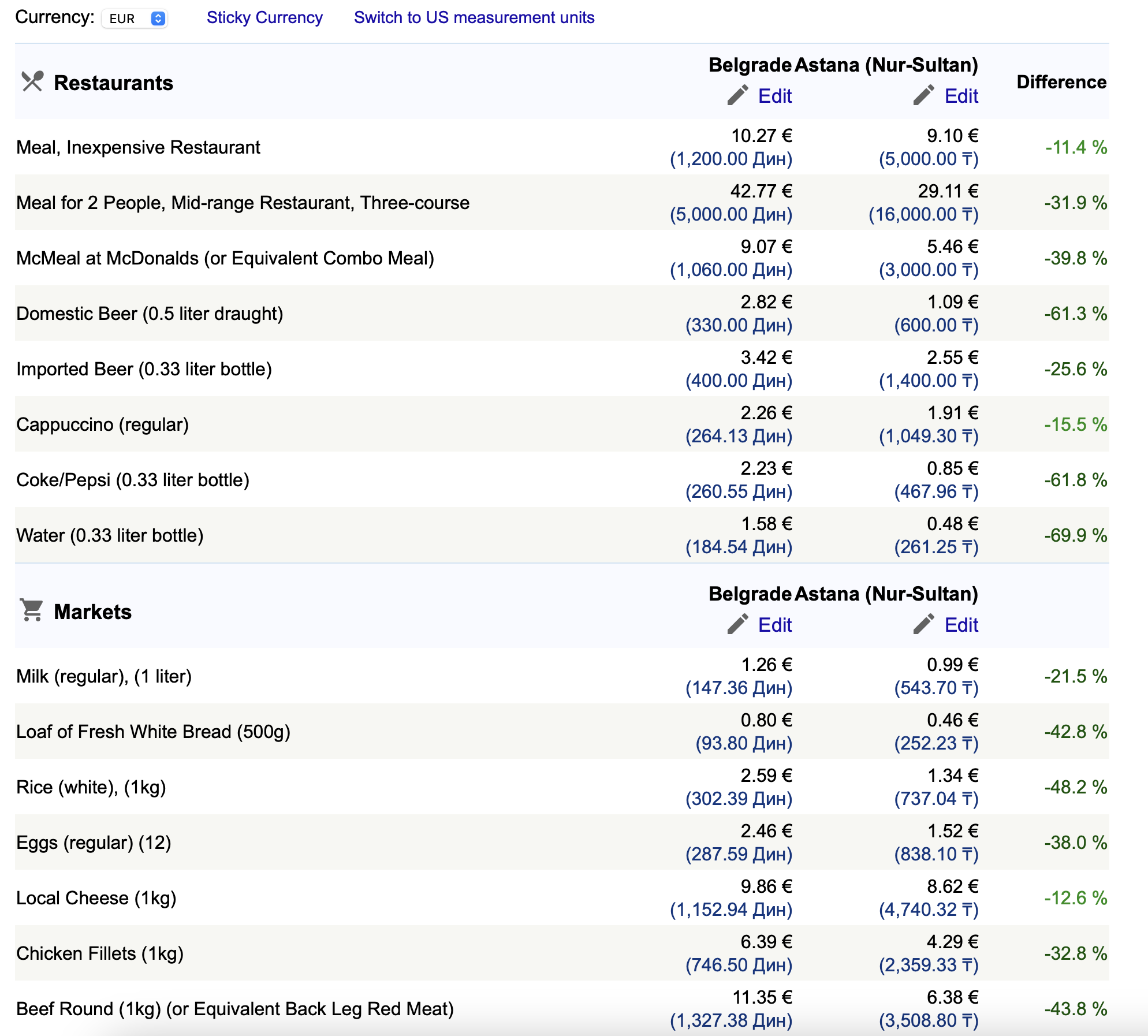The width and height of the screenshot is (1148, 1036).
Task: Click Belgrade pencil icon in Markets header
Action: (737, 624)
